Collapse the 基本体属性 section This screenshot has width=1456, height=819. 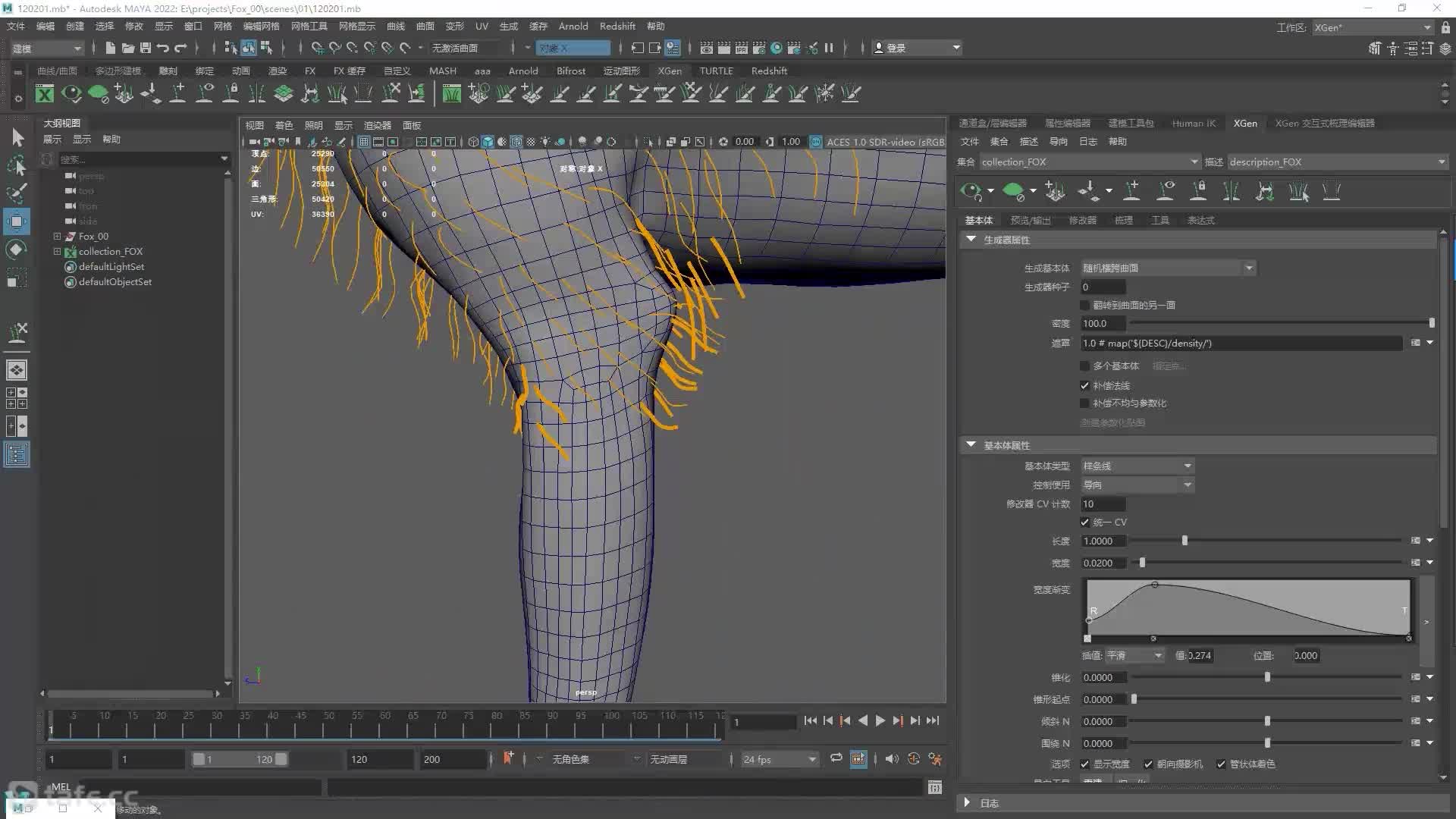[x=971, y=444]
